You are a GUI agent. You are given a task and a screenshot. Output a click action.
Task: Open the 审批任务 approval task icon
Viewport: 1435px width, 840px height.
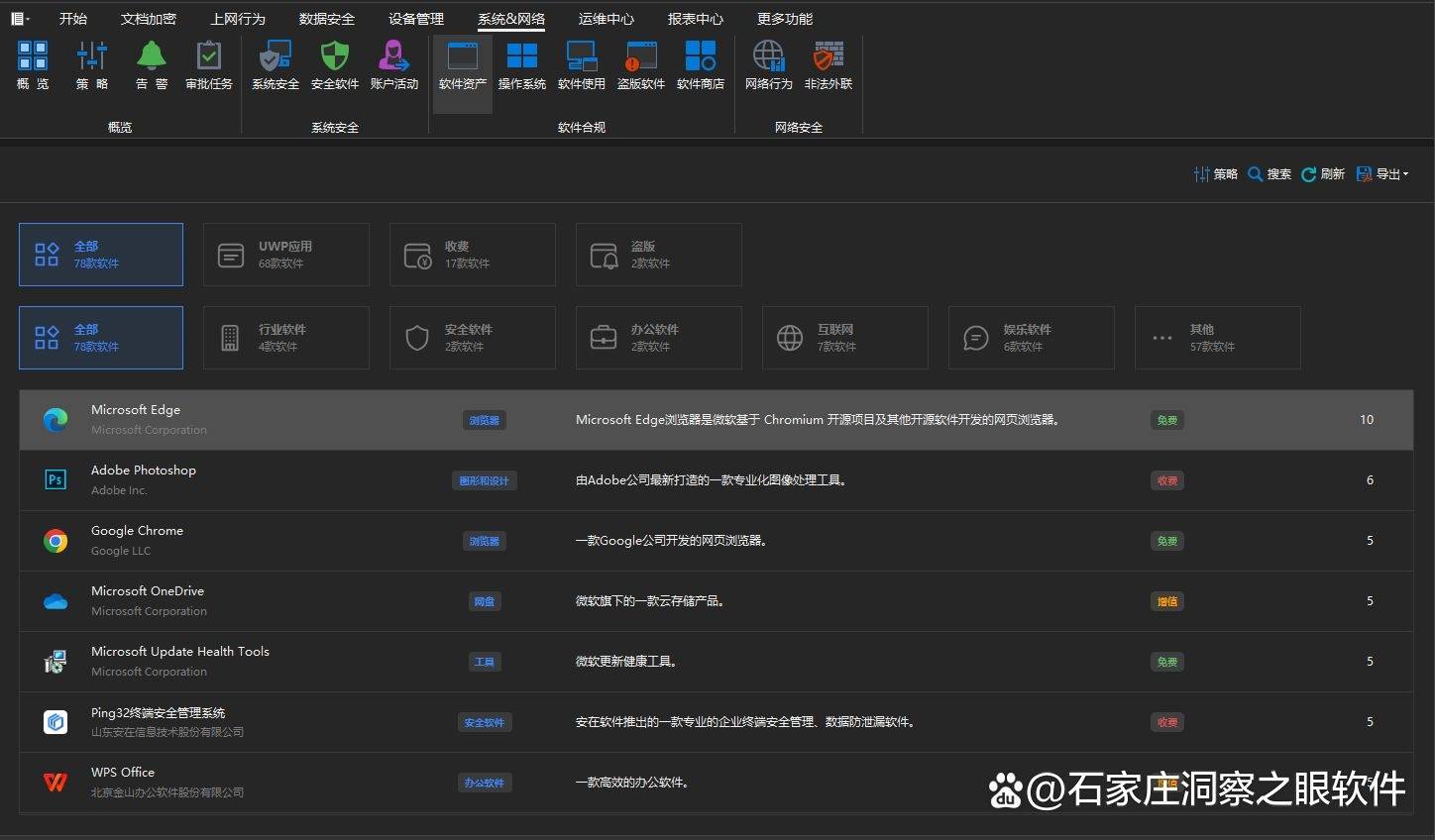209,65
